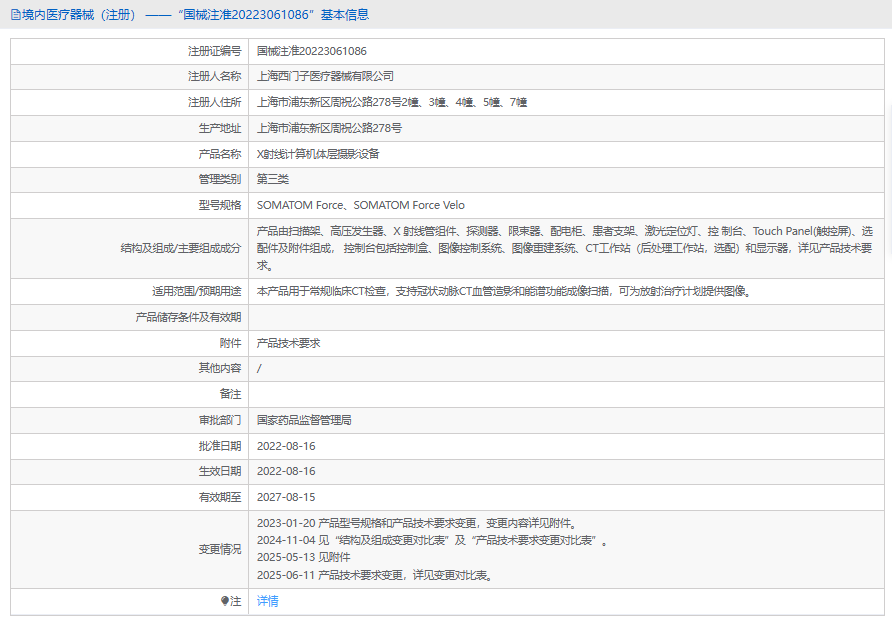The height and width of the screenshot is (620, 892).
Task: Click the expiry date 2027-08-15
Action: click(286, 497)
